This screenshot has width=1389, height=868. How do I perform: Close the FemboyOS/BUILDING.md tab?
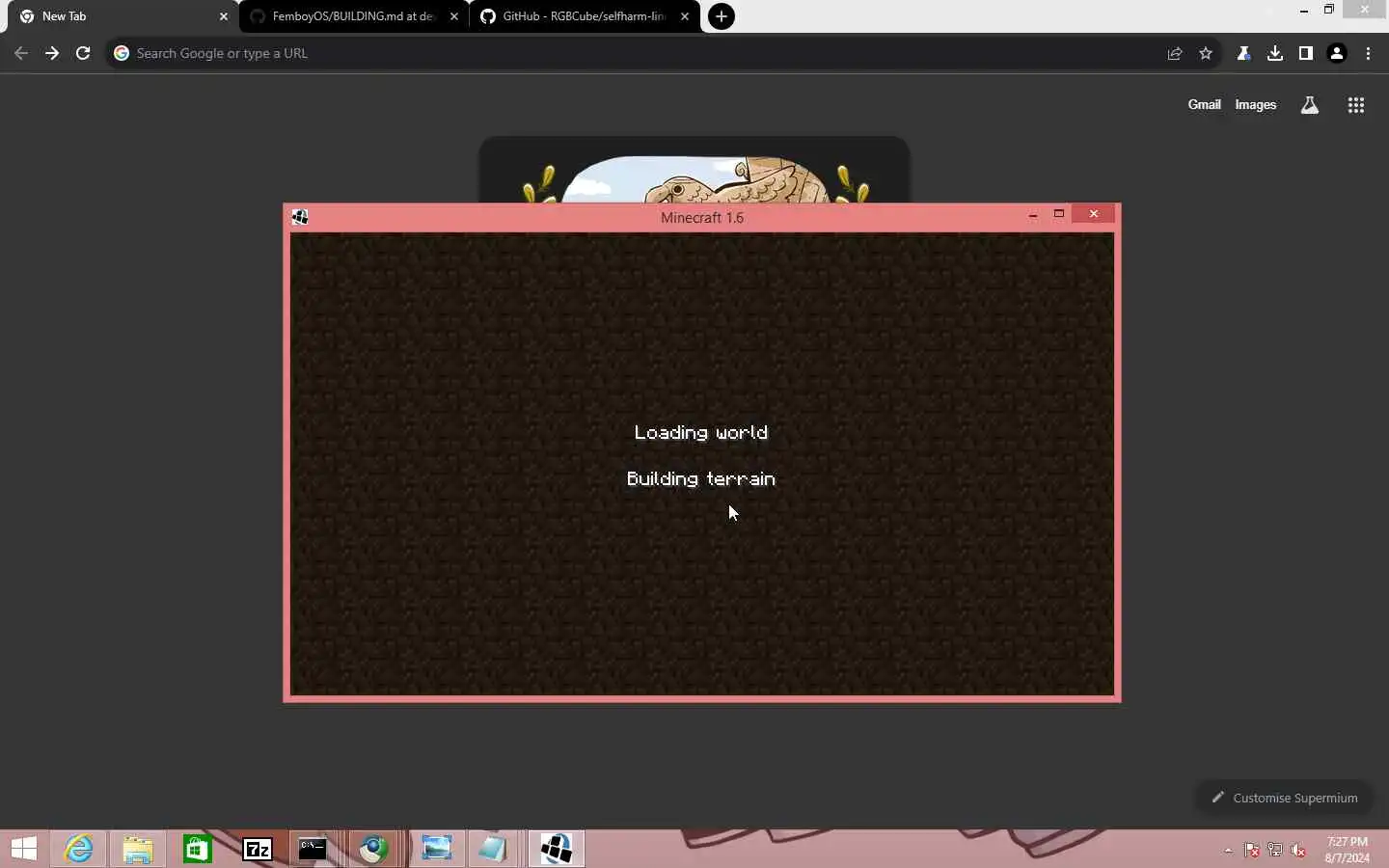click(454, 16)
